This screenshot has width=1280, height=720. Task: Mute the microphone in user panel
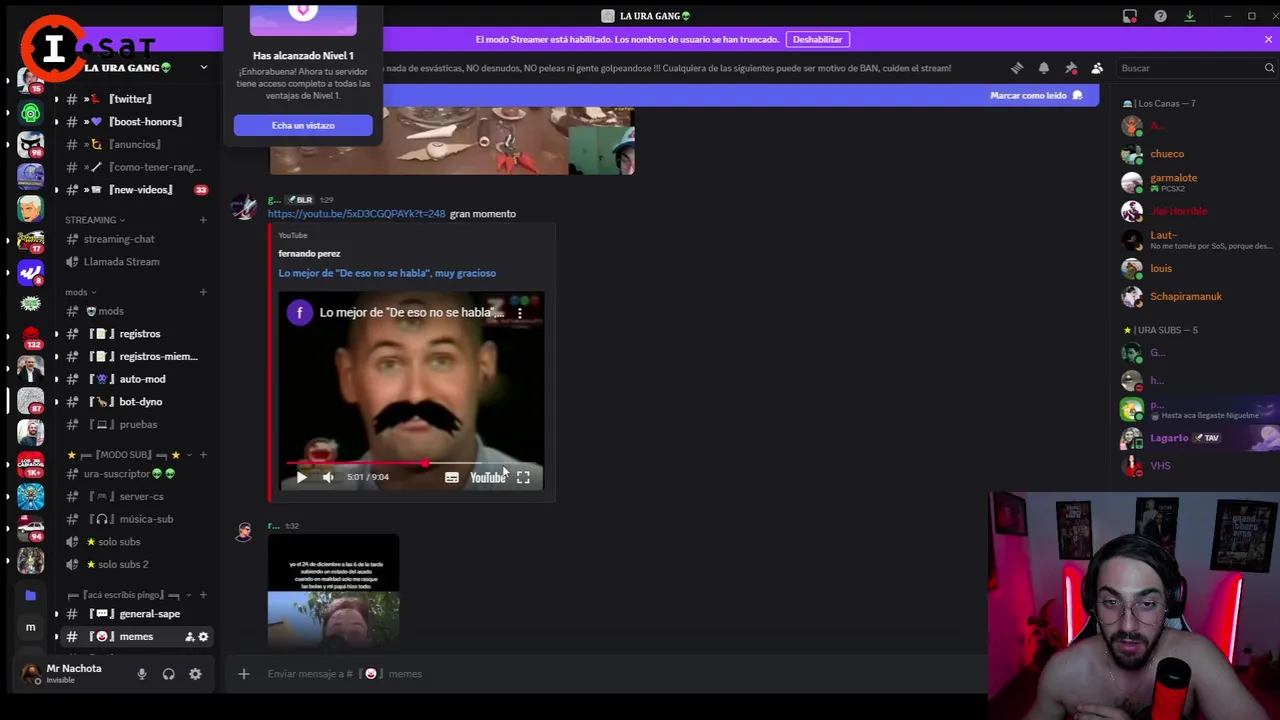(x=142, y=674)
